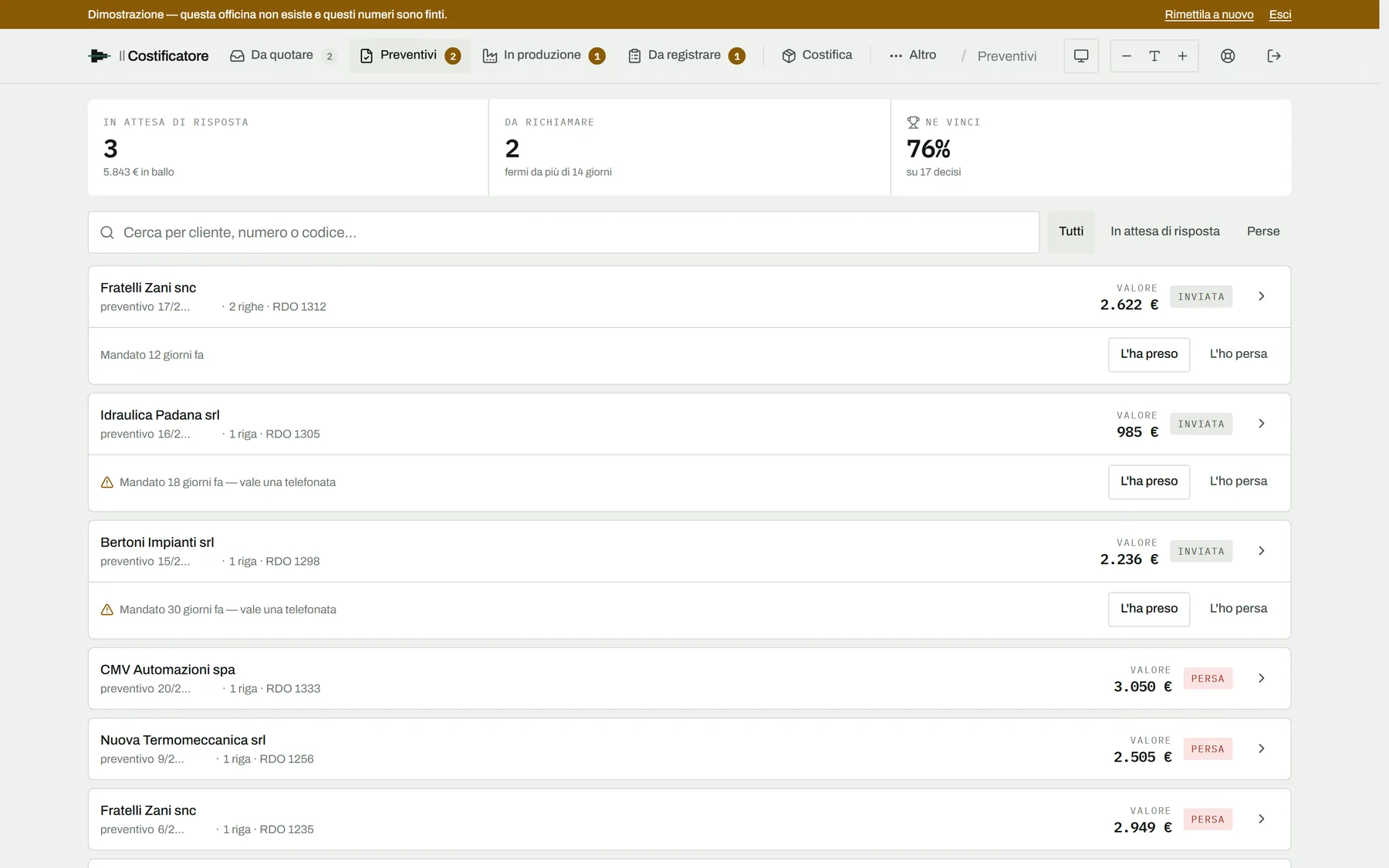Focus the Cerca per cliente search field
1389x868 pixels.
click(x=563, y=232)
